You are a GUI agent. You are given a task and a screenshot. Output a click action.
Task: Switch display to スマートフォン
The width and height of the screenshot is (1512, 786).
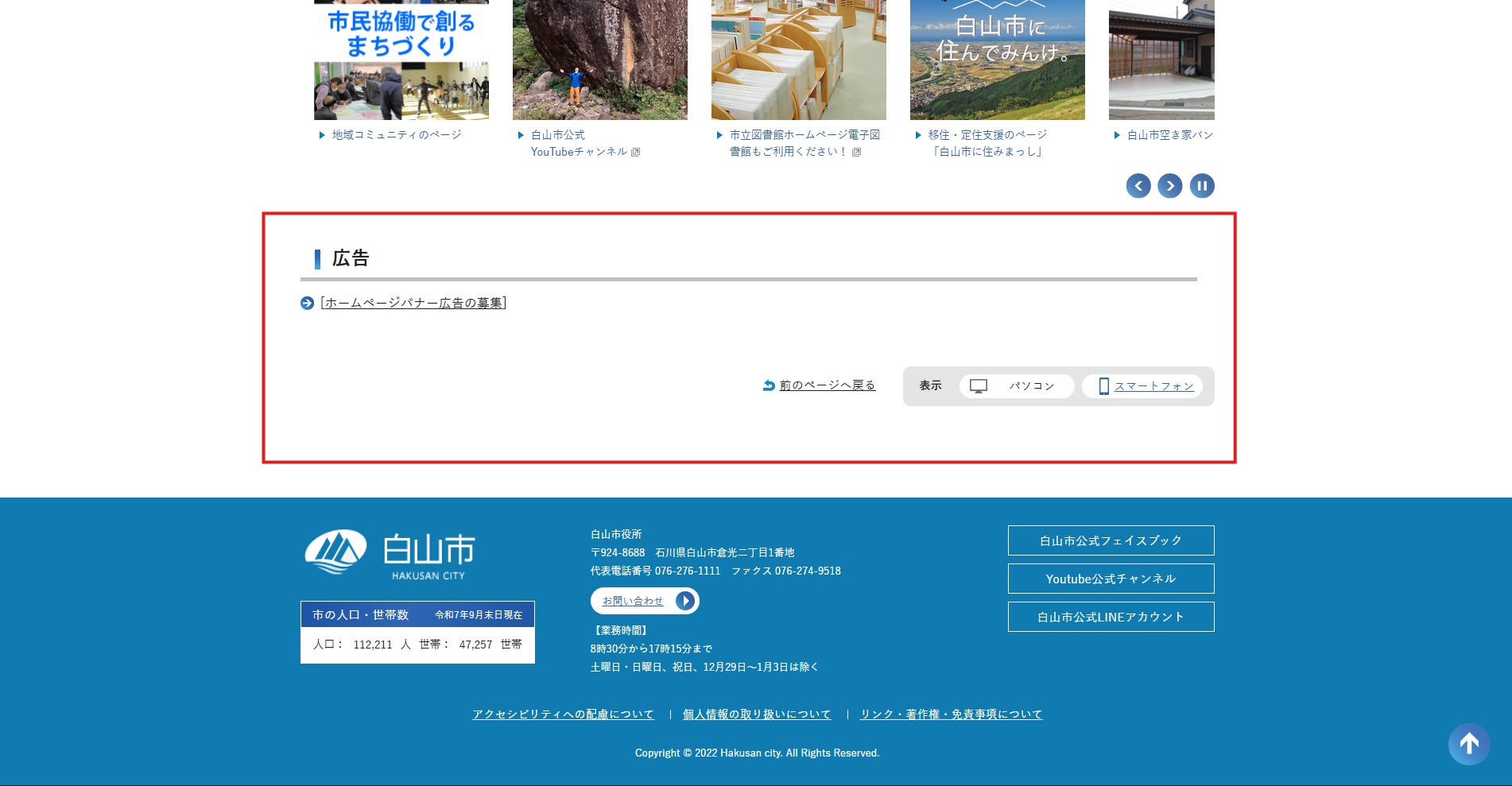[x=1153, y=386]
